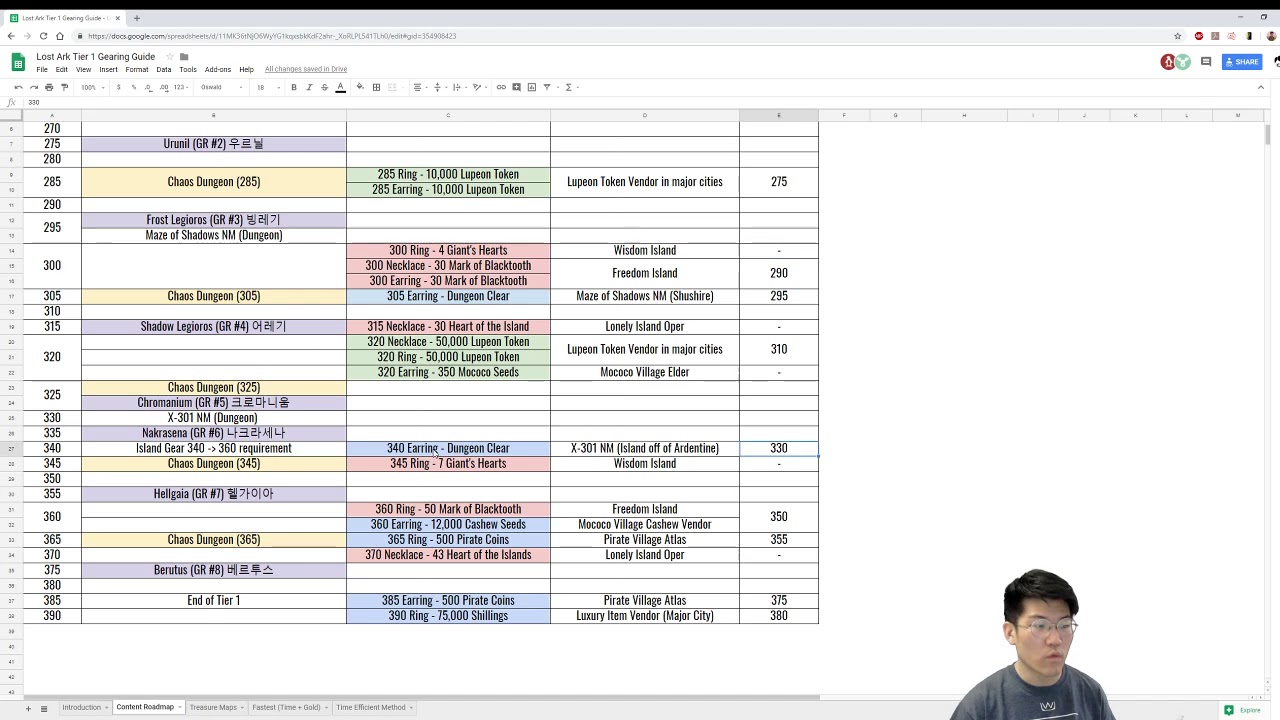Open the borders menu

[x=376, y=87]
